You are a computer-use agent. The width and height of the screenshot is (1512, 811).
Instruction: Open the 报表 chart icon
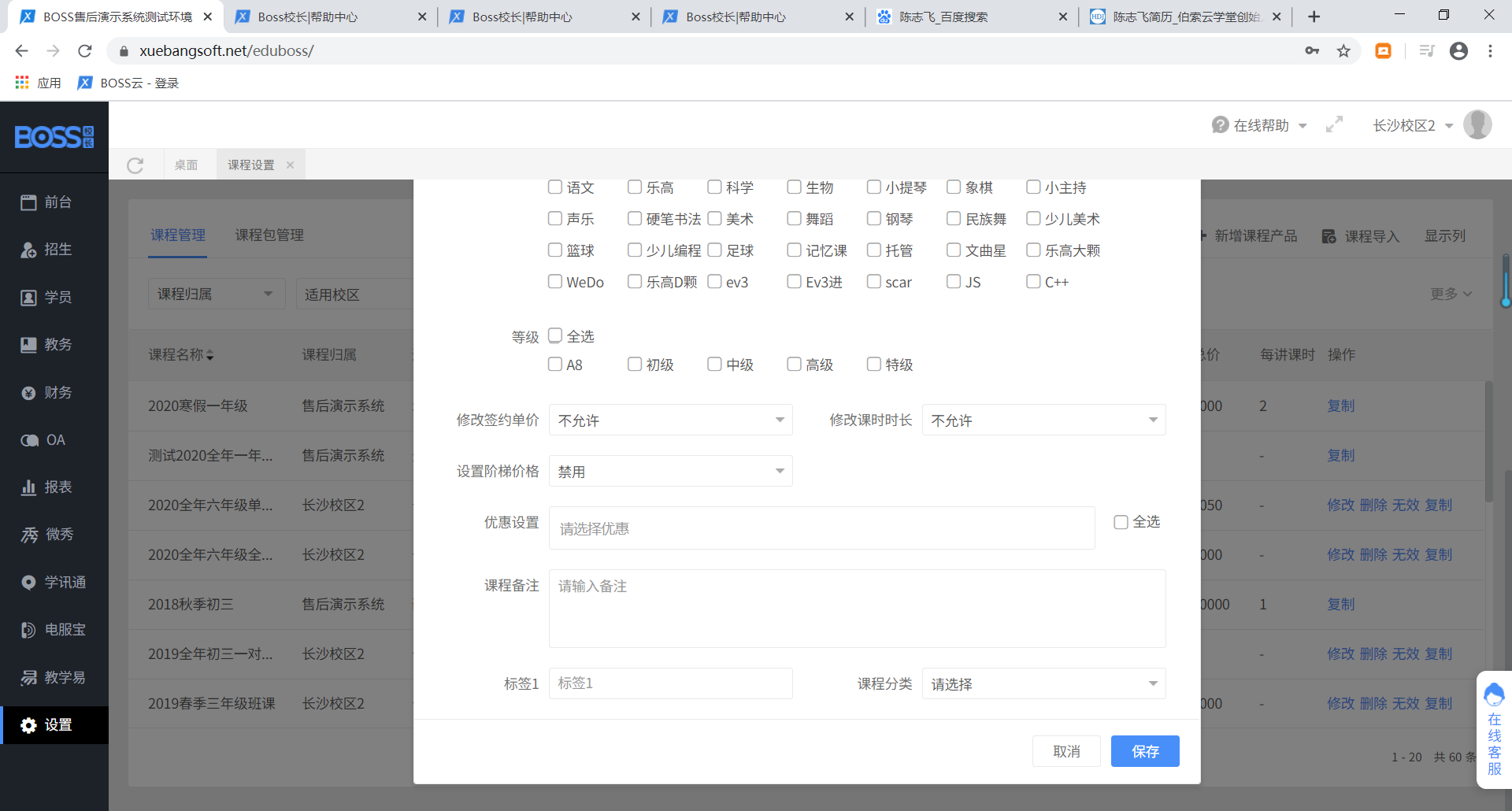pos(28,487)
